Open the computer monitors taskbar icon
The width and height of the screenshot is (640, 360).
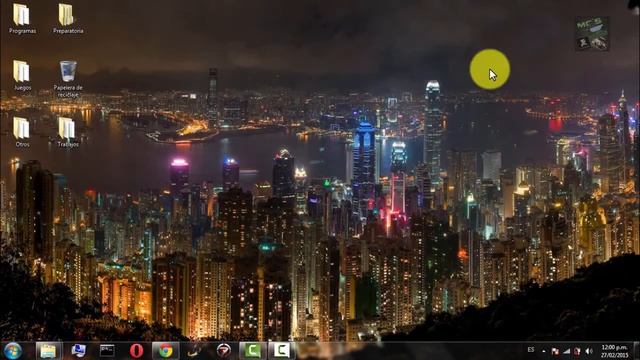(x=78, y=351)
